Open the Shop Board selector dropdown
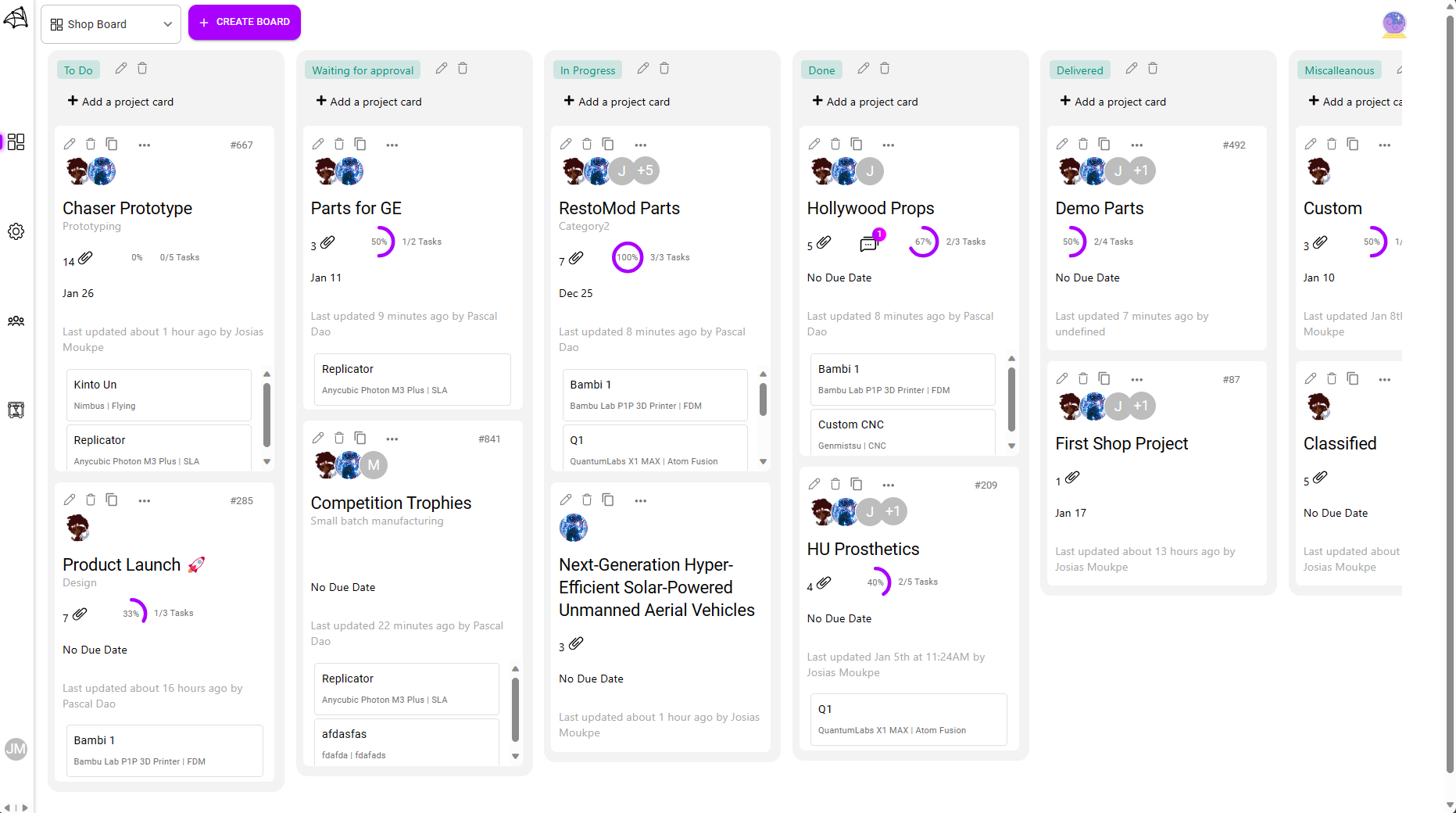Viewport: 1456px width, 813px height. [x=110, y=23]
